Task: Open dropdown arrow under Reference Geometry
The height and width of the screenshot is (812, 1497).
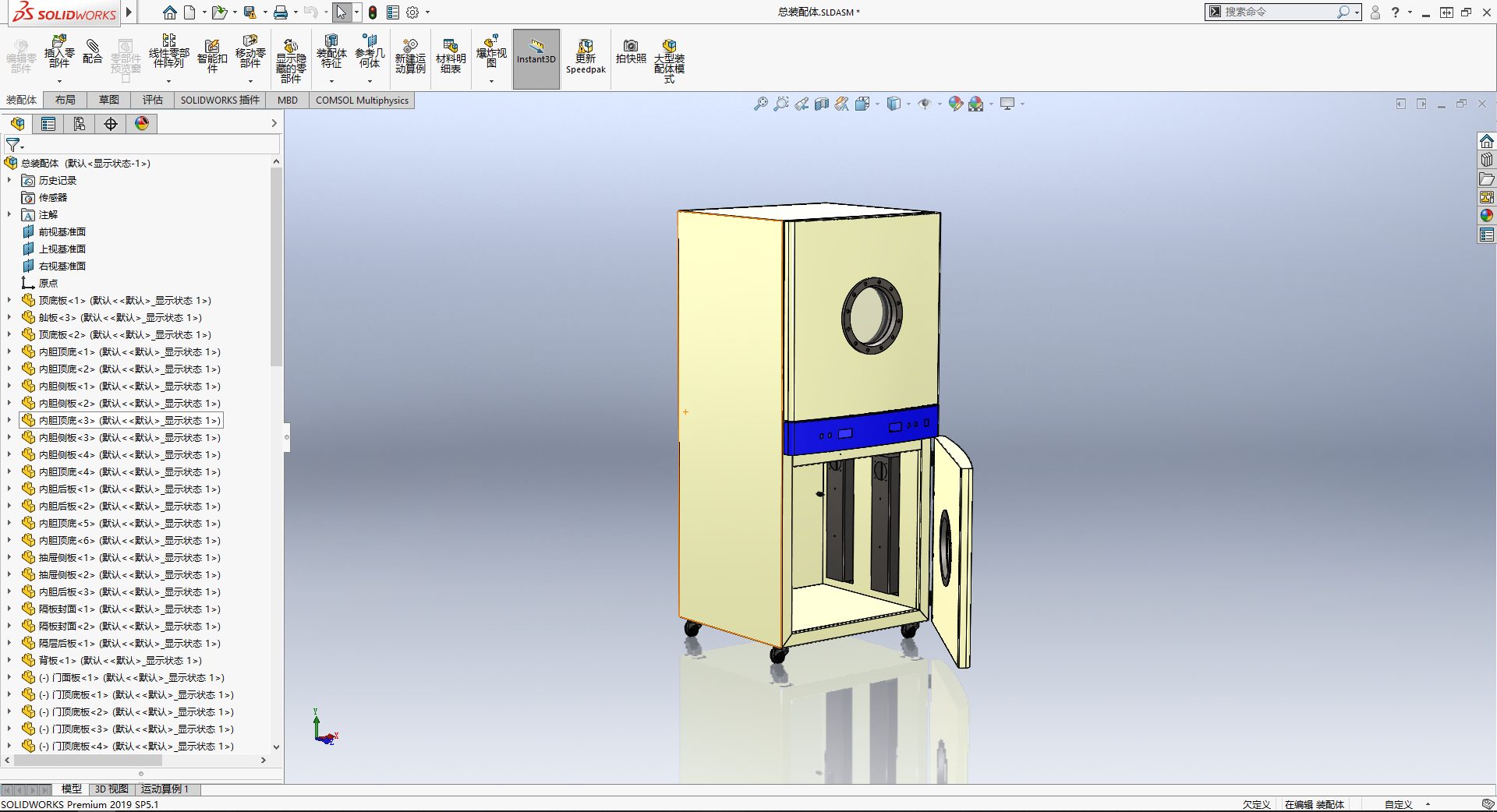Action: click(370, 81)
